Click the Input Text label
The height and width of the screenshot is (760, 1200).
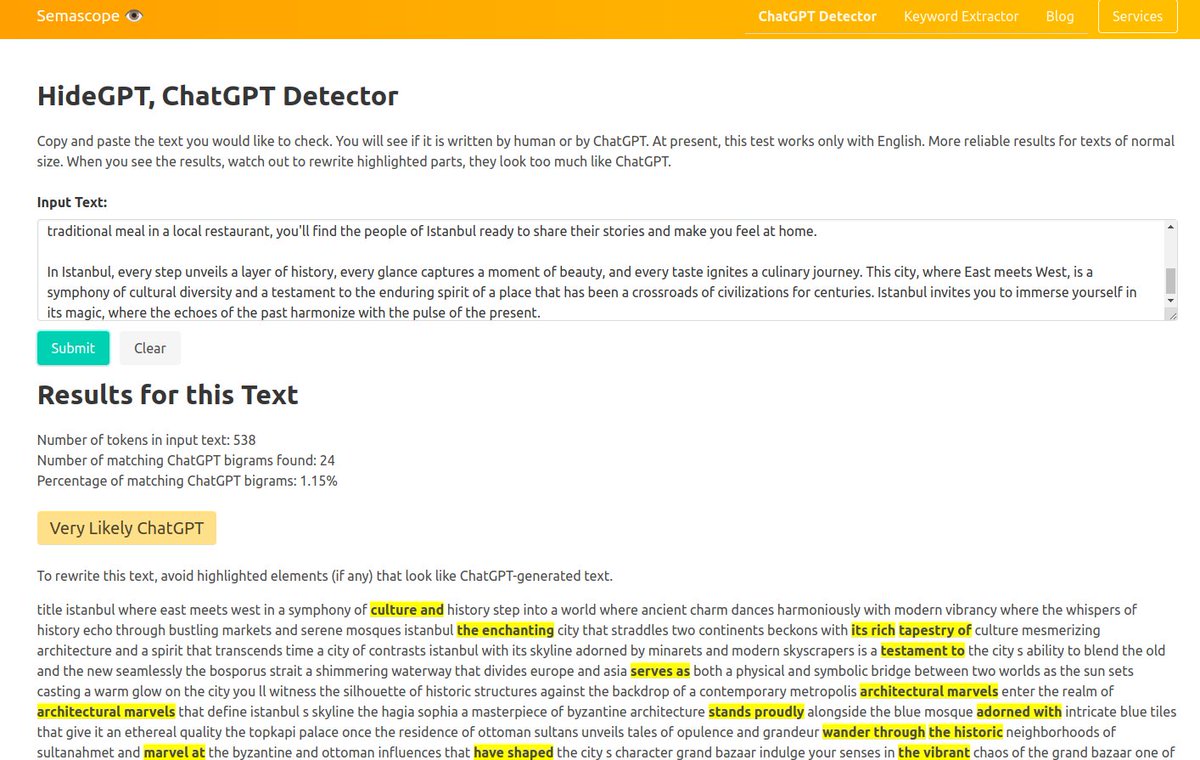[x=72, y=202]
